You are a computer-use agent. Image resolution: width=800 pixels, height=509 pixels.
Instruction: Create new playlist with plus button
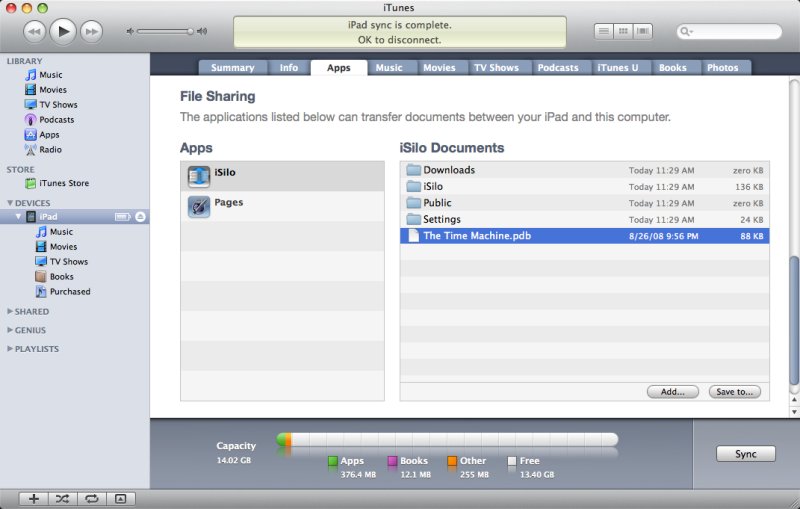click(x=33, y=498)
